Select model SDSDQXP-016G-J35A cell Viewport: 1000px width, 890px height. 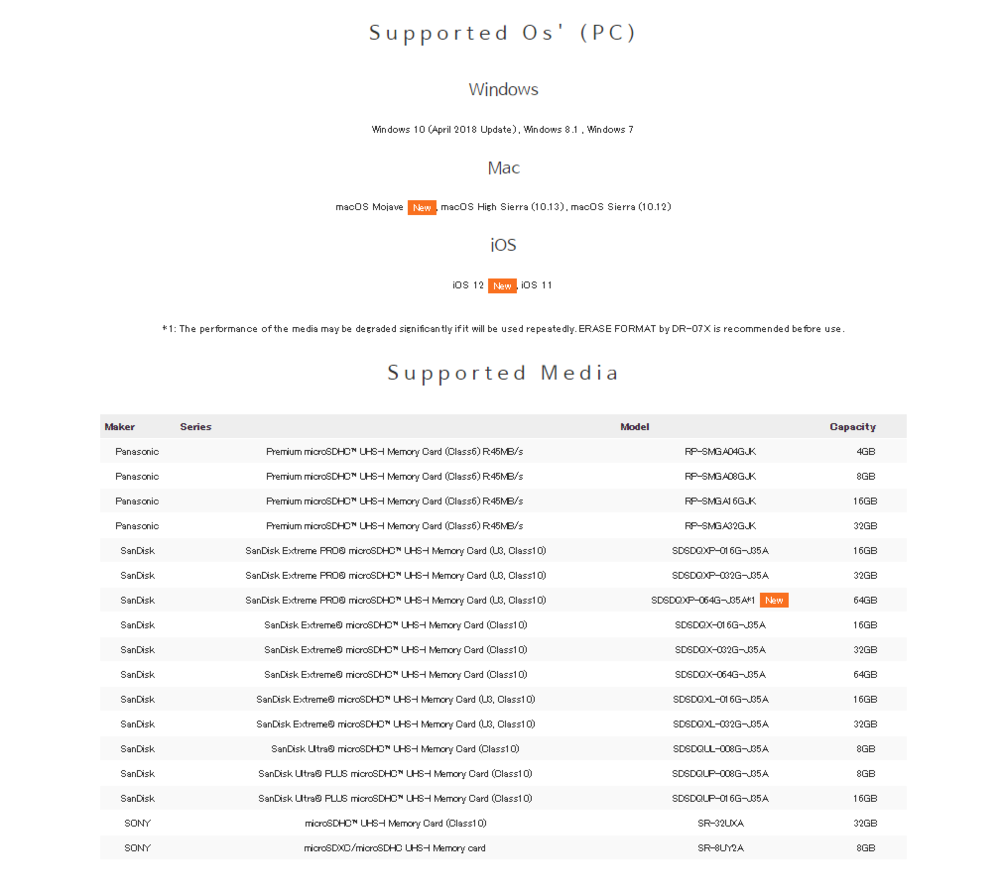click(720, 551)
